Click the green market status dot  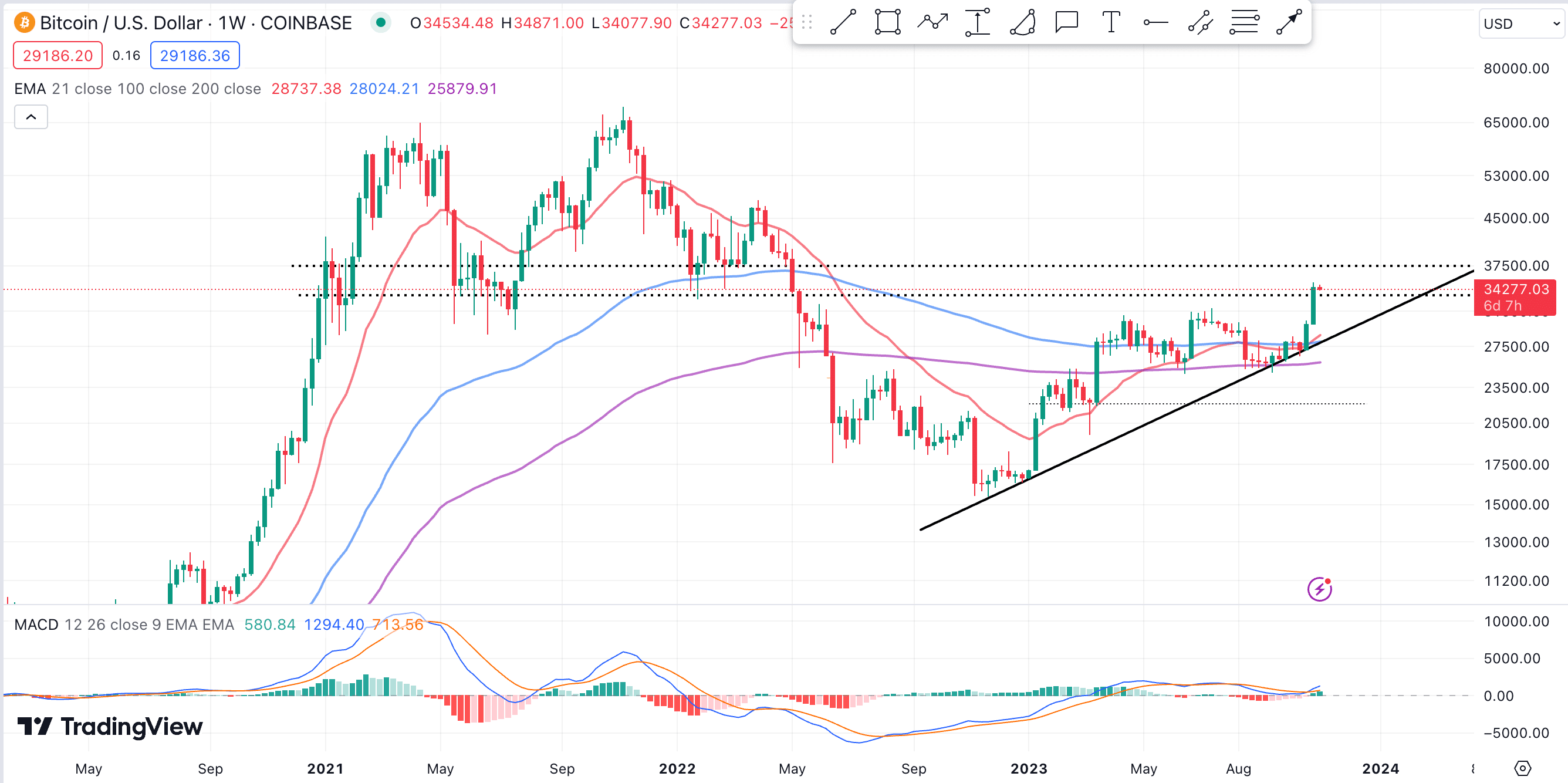(x=380, y=23)
